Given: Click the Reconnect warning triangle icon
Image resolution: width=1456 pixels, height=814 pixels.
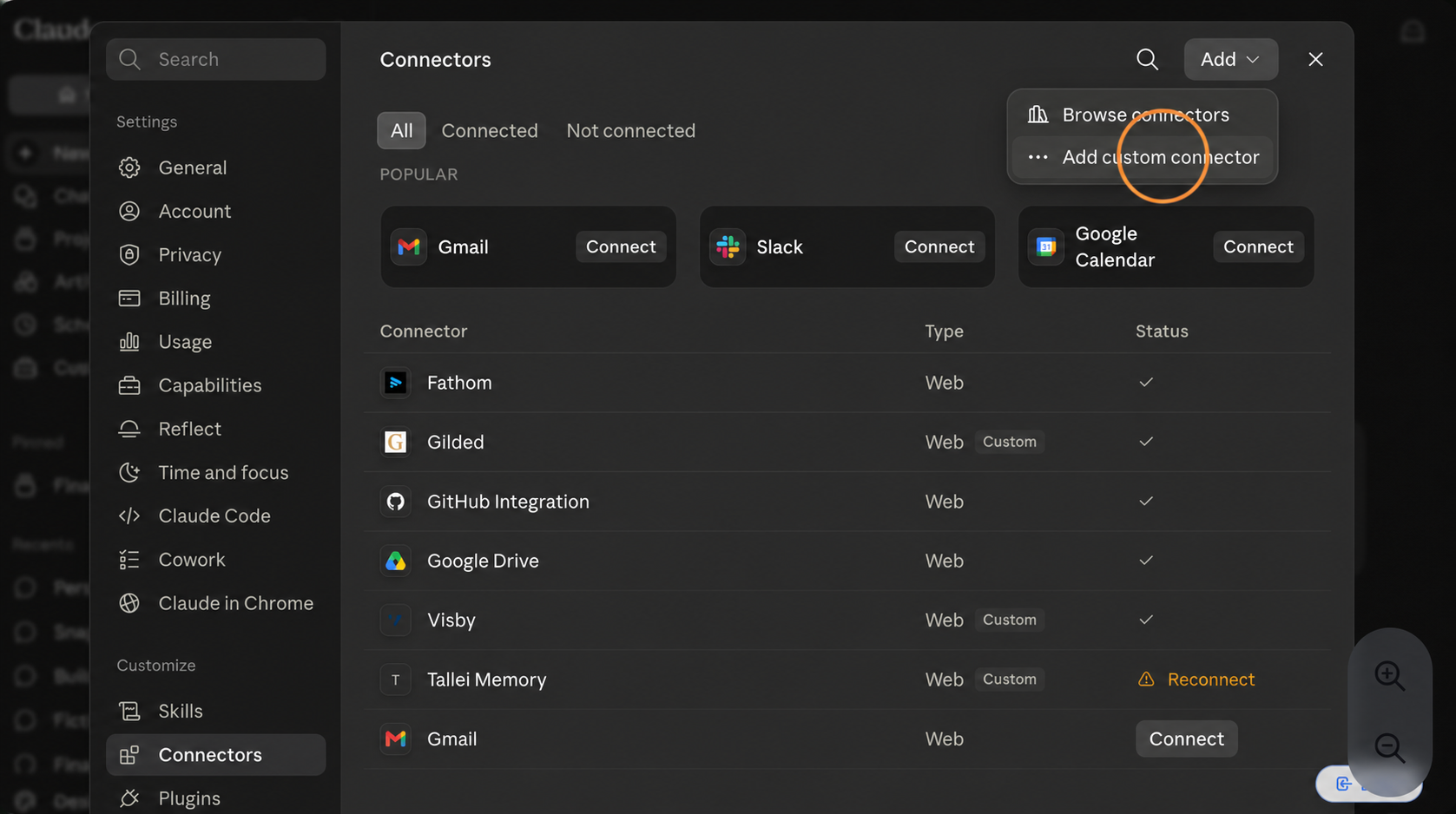Looking at the screenshot, I should (1146, 679).
